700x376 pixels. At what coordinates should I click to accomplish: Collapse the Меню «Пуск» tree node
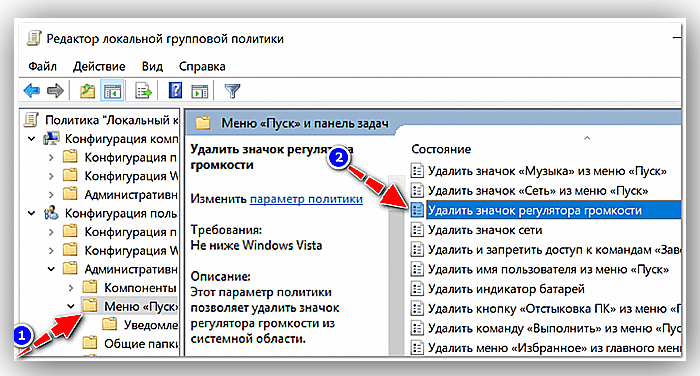point(71,306)
